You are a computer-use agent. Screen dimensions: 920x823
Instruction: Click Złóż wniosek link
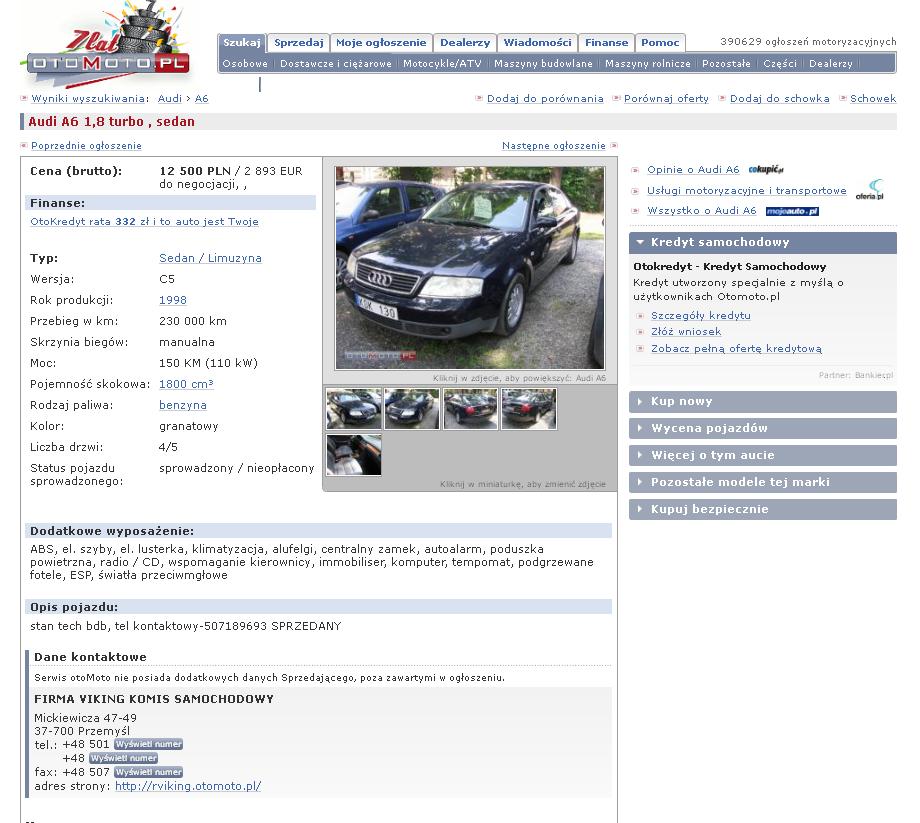click(x=686, y=332)
